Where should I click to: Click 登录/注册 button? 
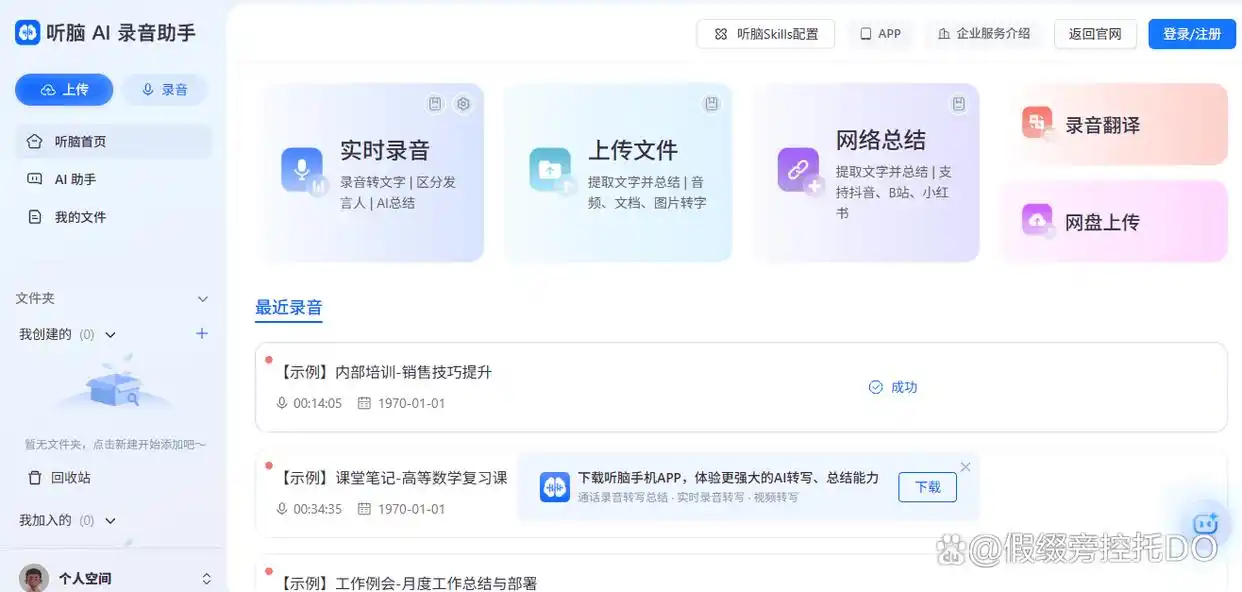click(x=1192, y=34)
